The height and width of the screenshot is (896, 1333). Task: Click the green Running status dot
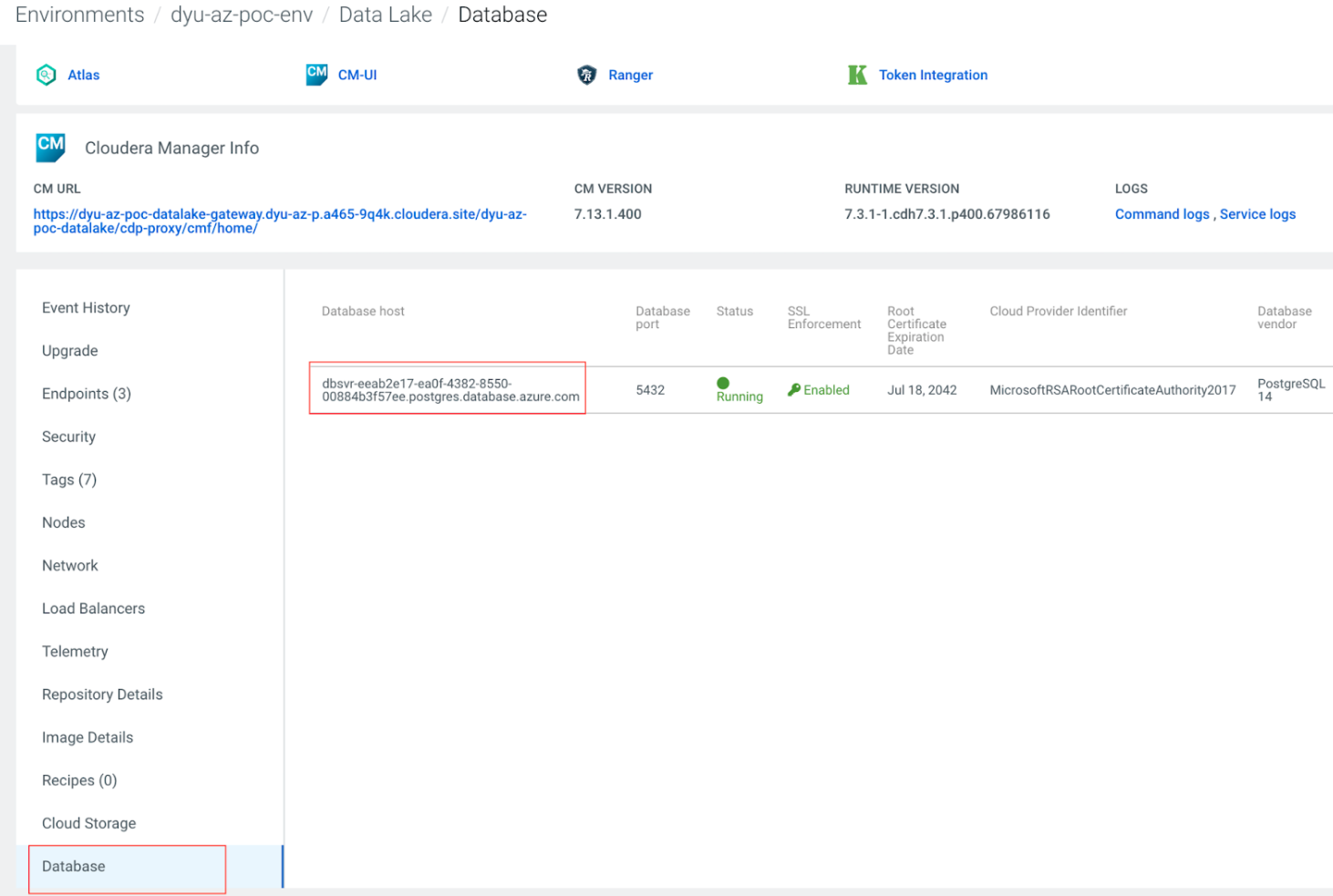[723, 384]
